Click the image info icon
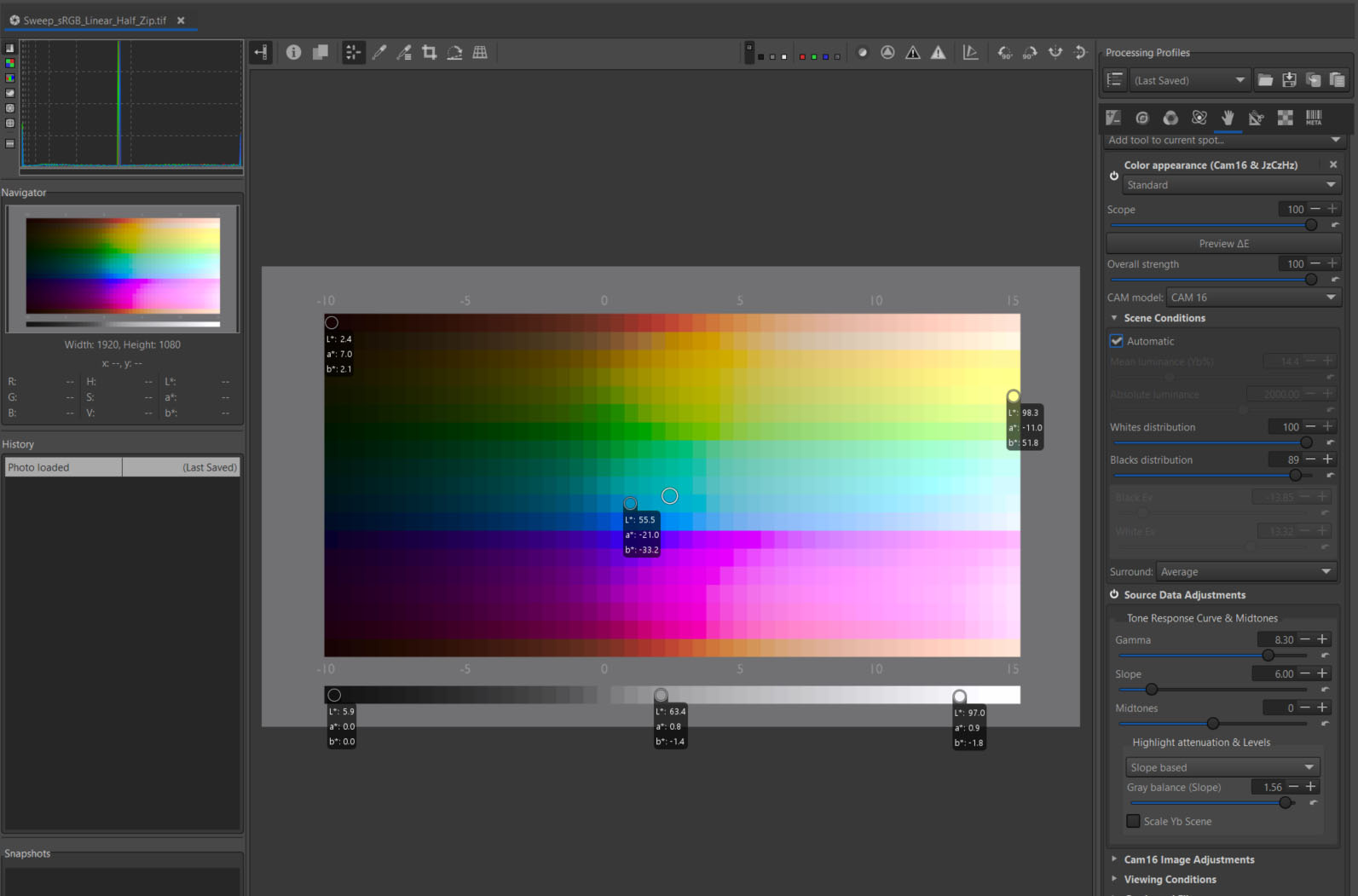 tap(293, 53)
